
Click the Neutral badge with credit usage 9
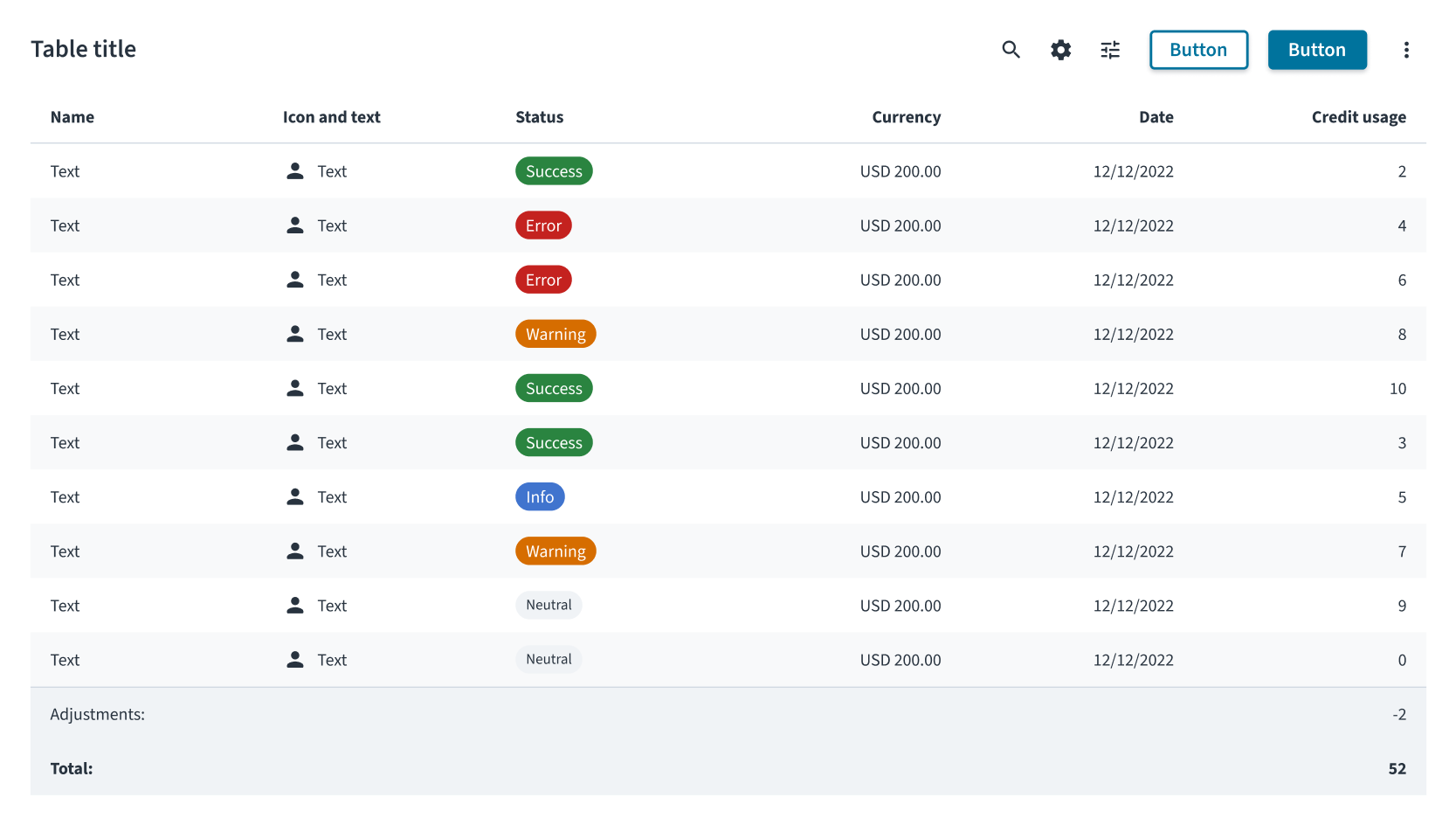549,605
